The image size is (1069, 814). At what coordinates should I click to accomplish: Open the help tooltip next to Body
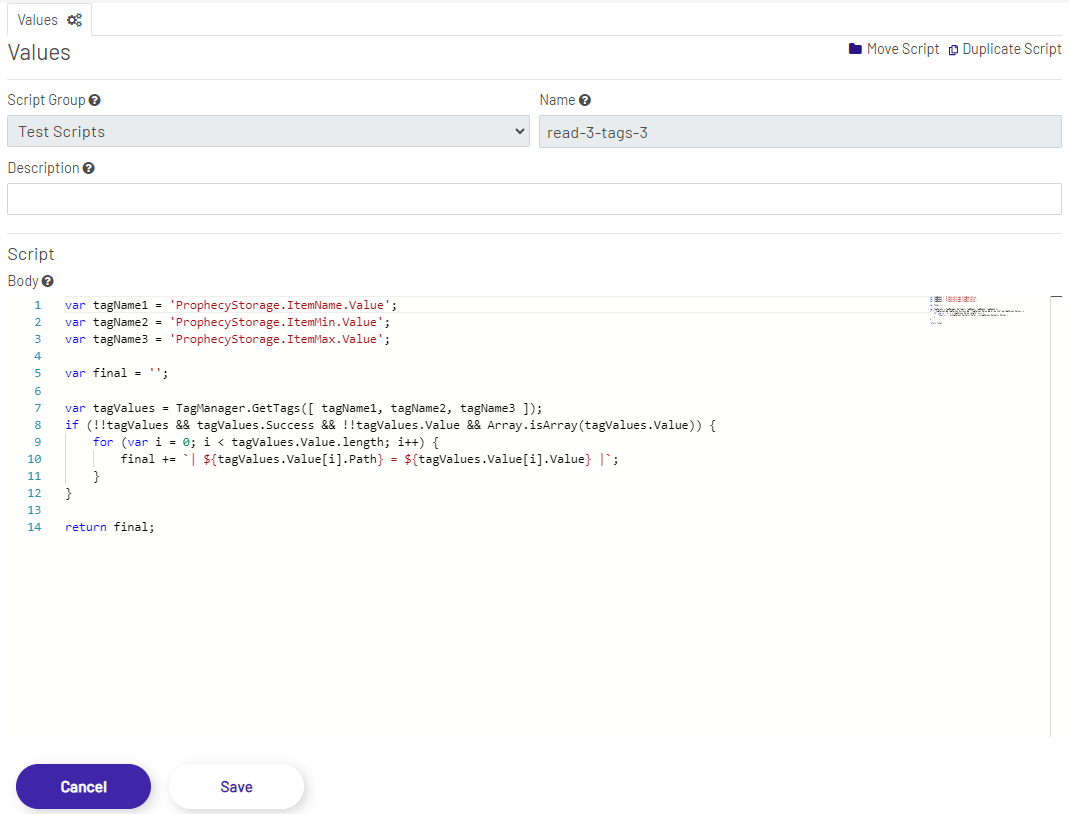click(49, 280)
